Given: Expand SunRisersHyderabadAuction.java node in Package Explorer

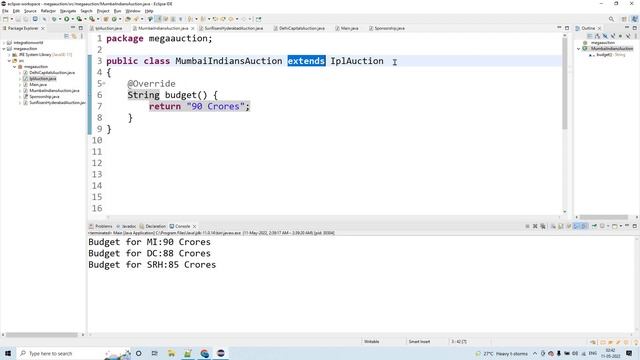Looking at the screenshot, I should click(20, 103).
